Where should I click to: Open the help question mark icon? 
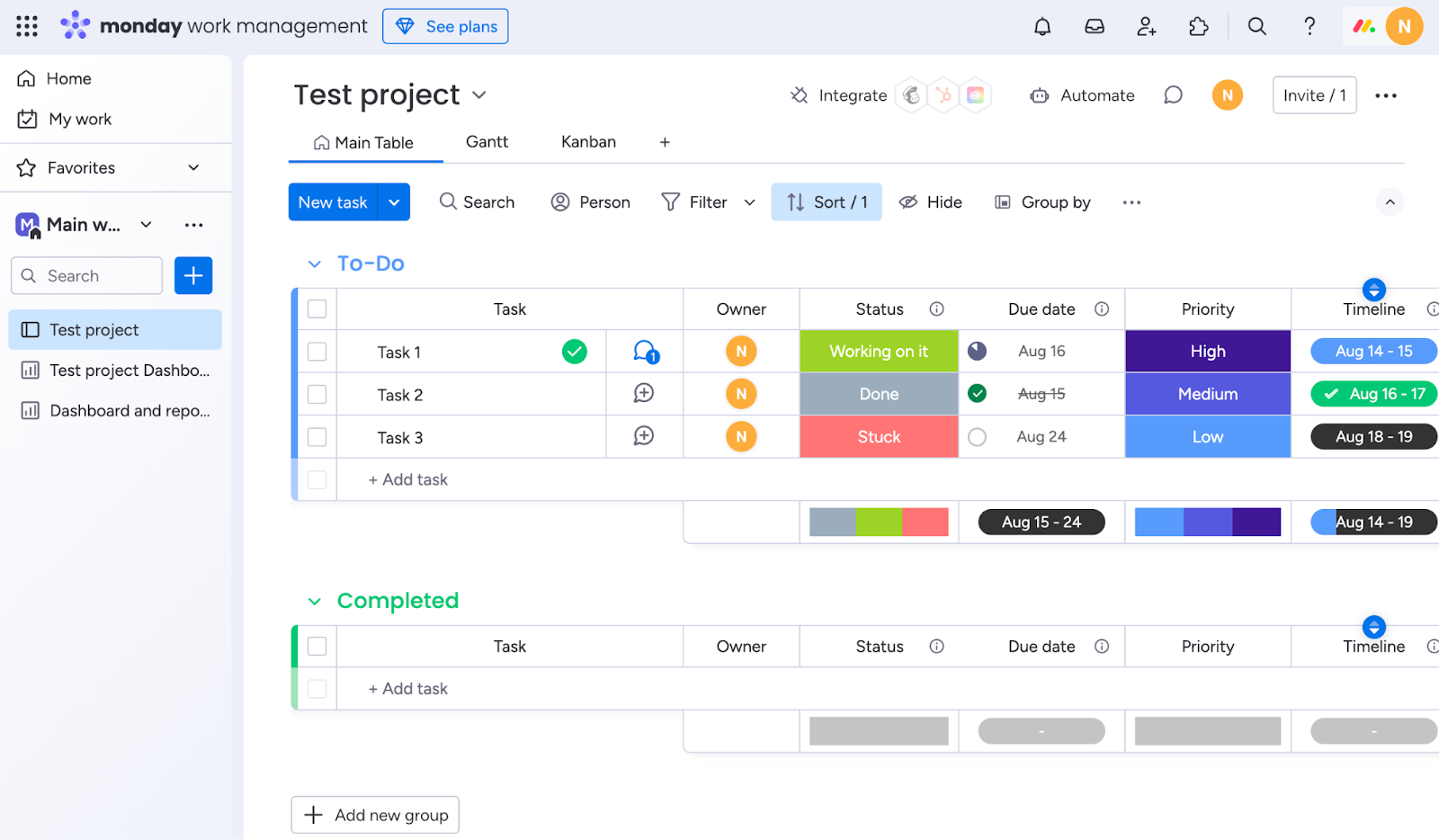(x=1309, y=26)
